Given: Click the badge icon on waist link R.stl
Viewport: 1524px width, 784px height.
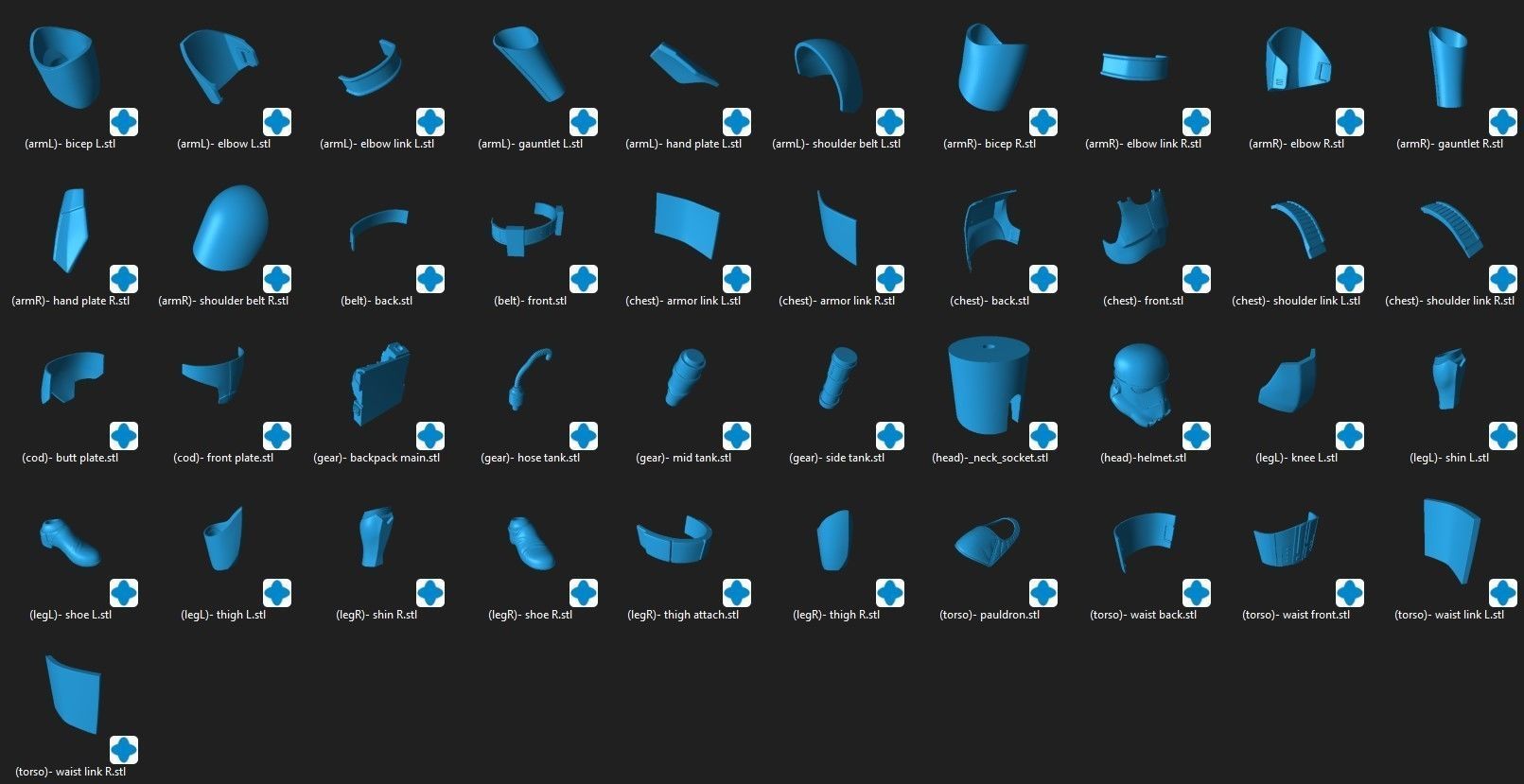Looking at the screenshot, I should pyautogui.click(x=124, y=750).
